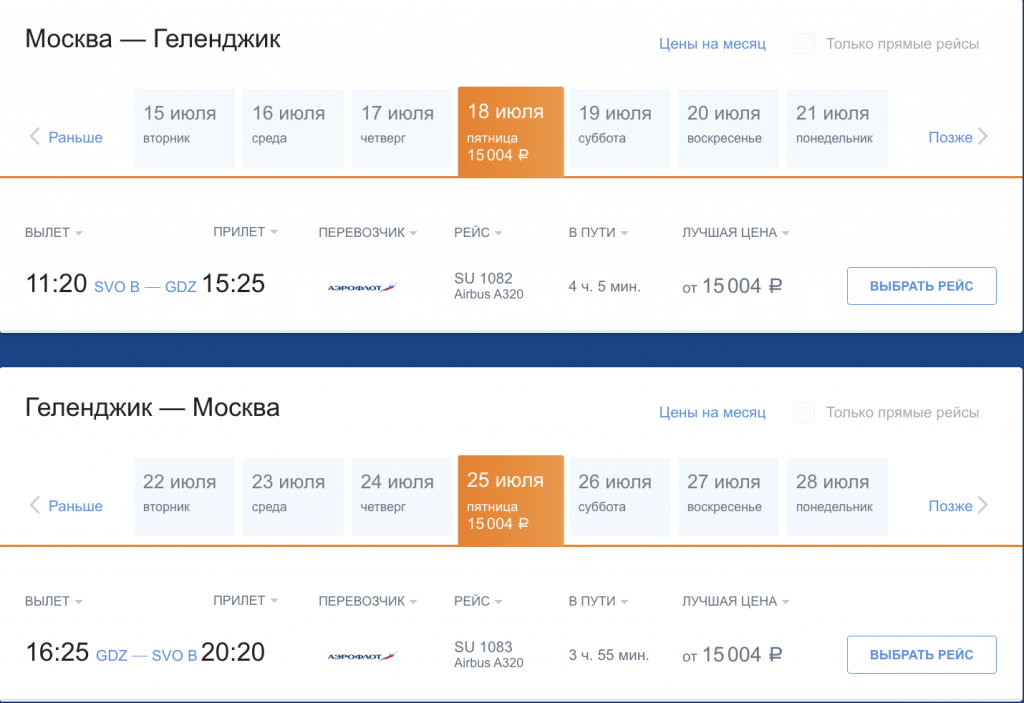This screenshot has height=703, width=1024.
Task: Click left arrow 'Раньше' for Москва — Геленджик dates
Action: (66, 137)
